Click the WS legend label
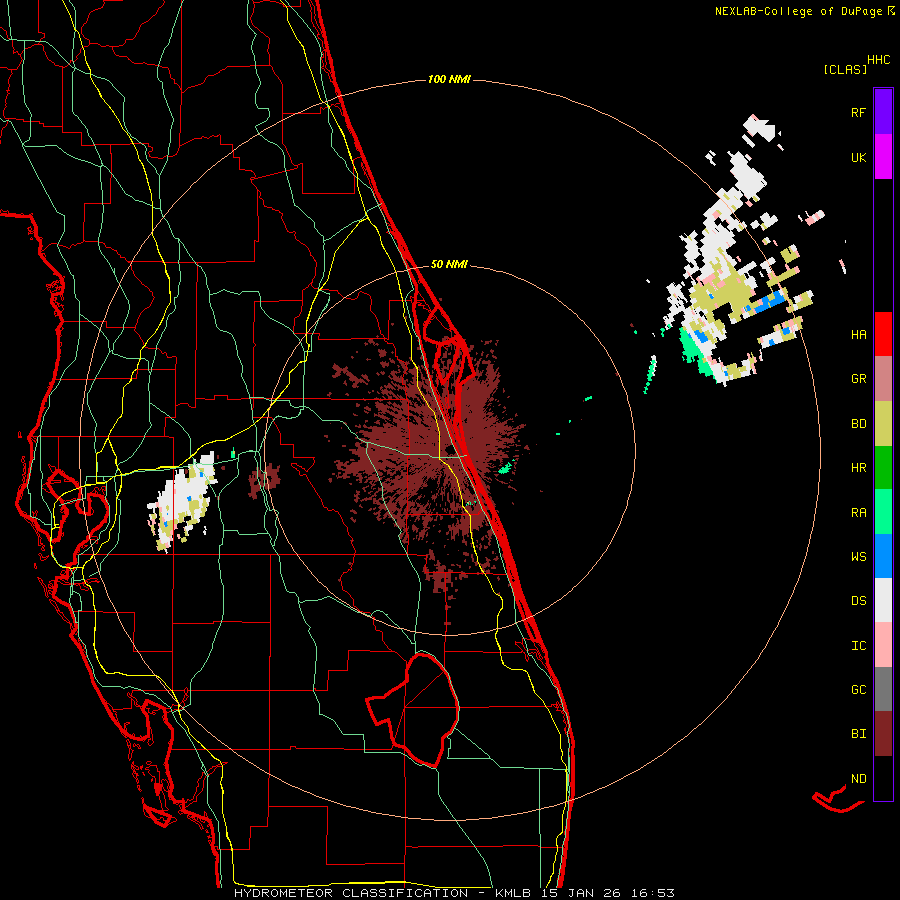This screenshot has width=900, height=900. click(x=858, y=556)
